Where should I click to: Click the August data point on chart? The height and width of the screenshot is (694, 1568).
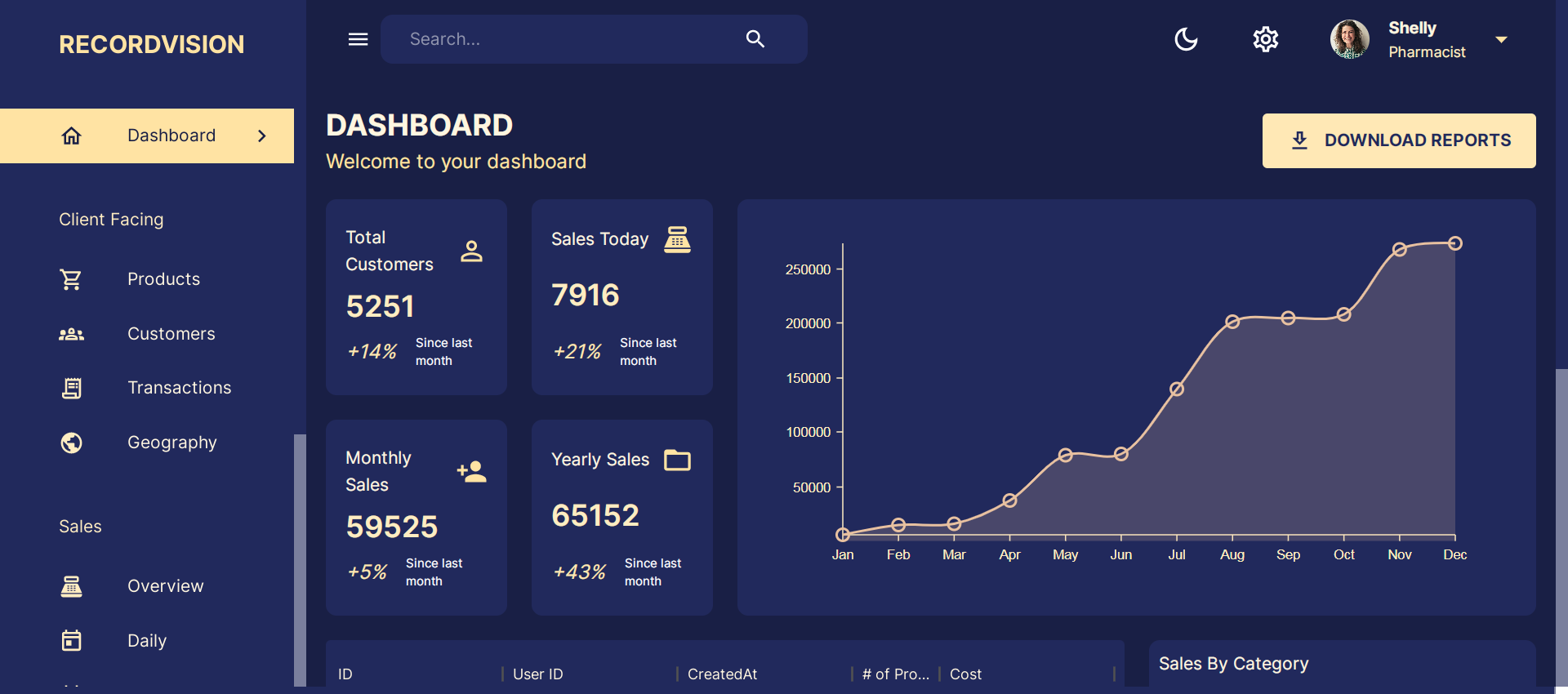pos(1232,322)
